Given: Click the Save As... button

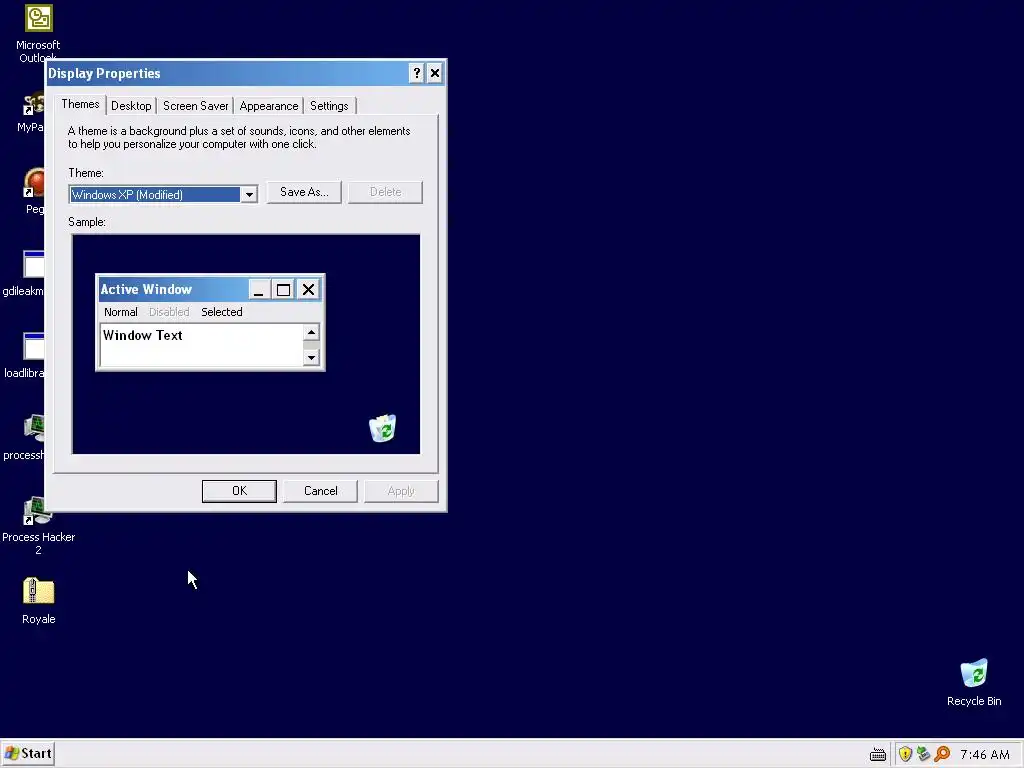Looking at the screenshot, I should pyautogui.click(x=304, y=192).
